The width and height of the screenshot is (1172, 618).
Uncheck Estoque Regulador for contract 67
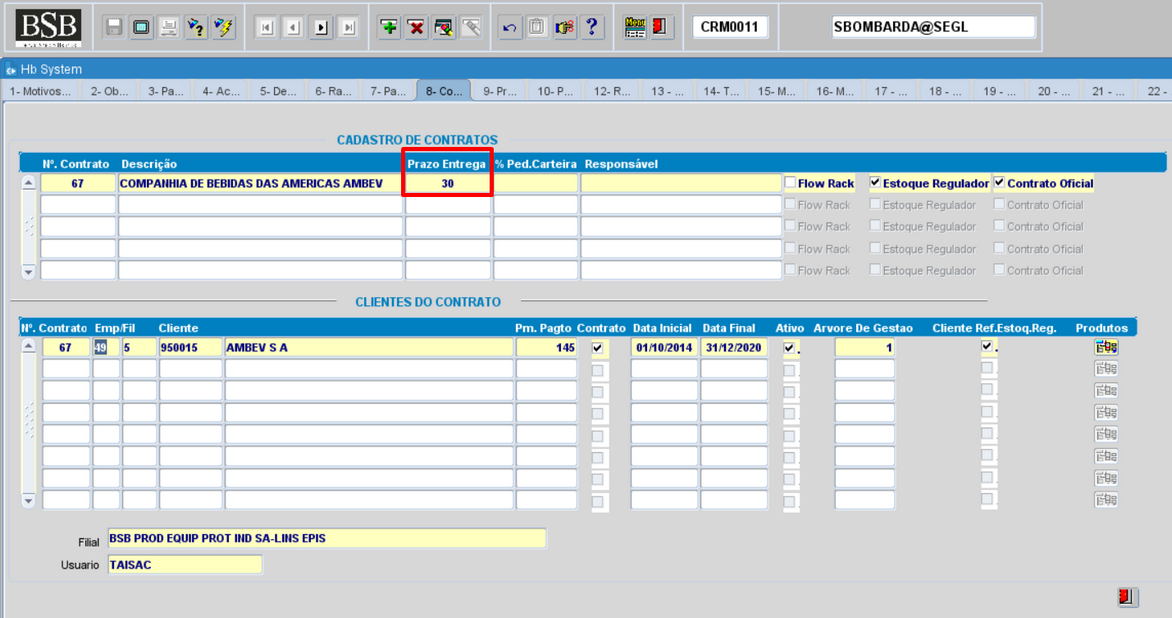click(876, 183)
